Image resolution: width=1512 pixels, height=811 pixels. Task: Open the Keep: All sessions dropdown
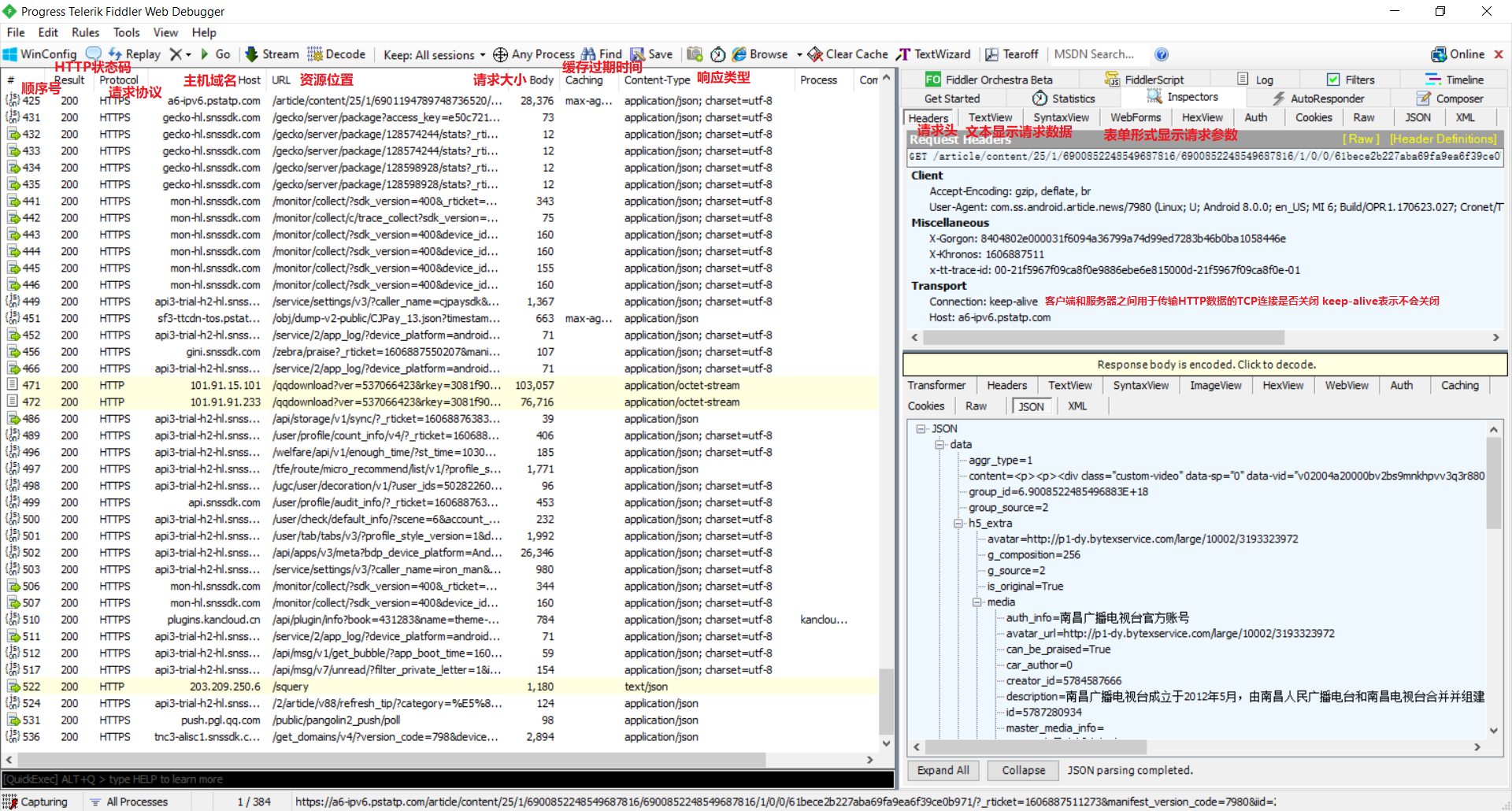click(434, 55)
